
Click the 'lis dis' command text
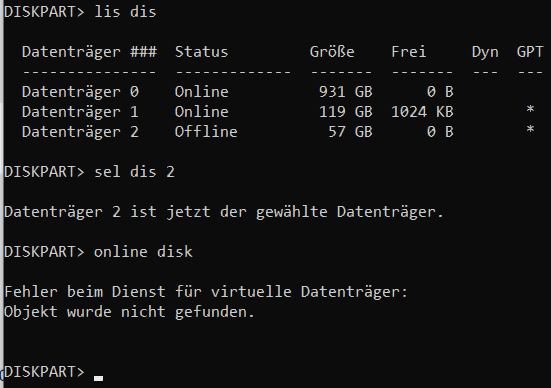[x=125, y=12]
